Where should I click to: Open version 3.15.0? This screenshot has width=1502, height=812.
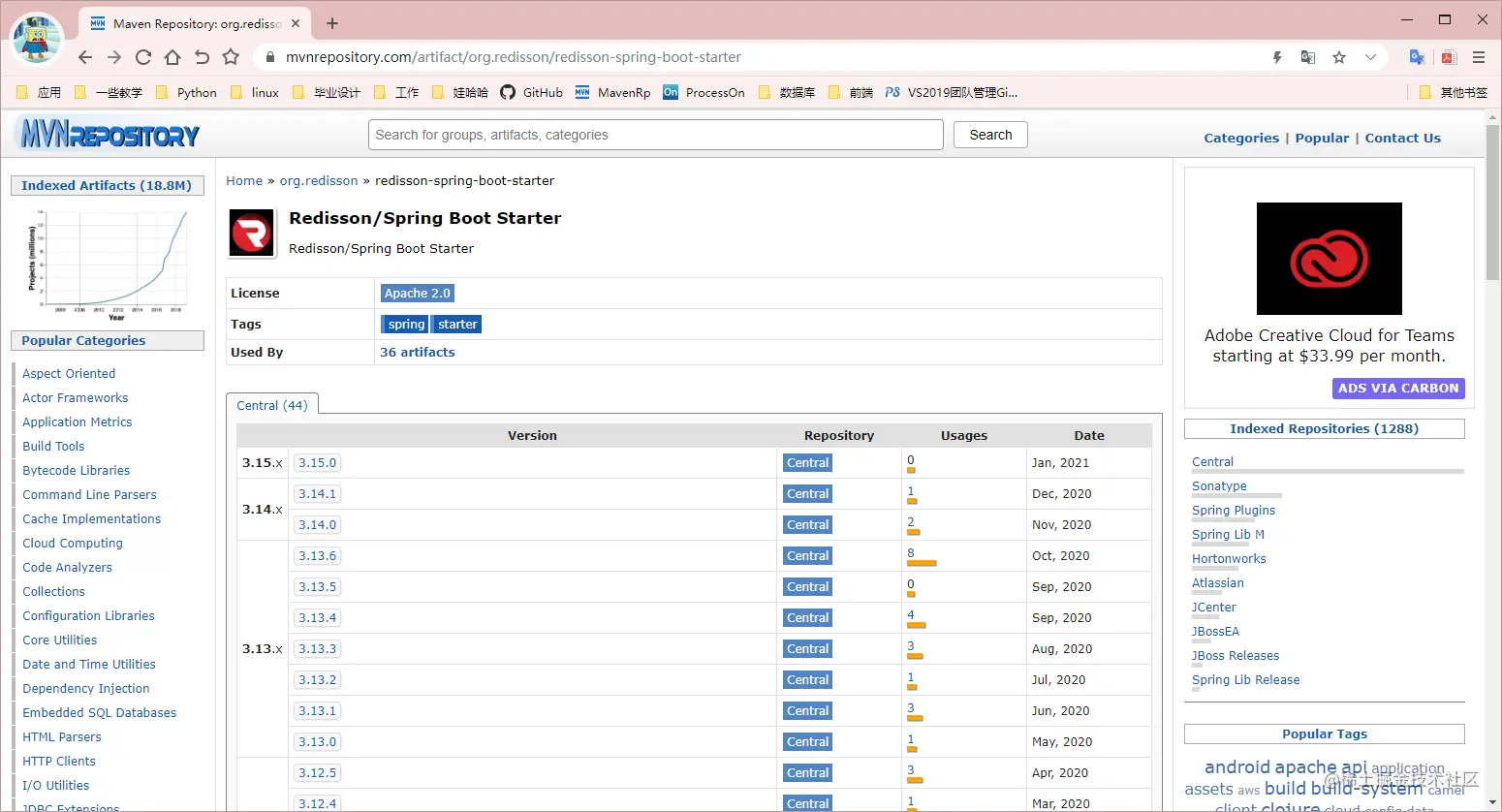pyautogui.click(x=318, y=462)
